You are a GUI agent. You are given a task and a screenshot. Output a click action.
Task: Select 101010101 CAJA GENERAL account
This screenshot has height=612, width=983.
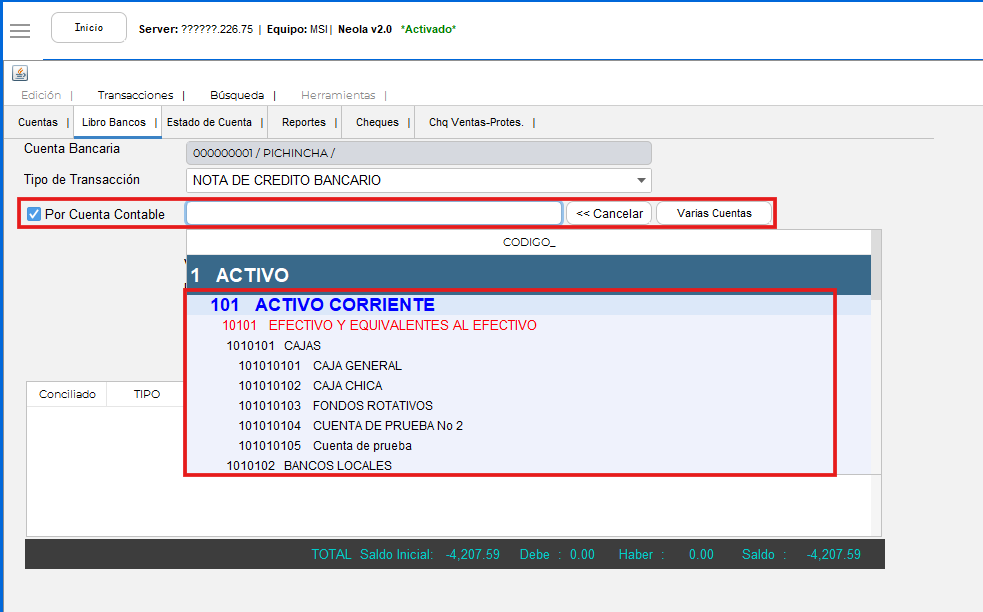point(320,365)
